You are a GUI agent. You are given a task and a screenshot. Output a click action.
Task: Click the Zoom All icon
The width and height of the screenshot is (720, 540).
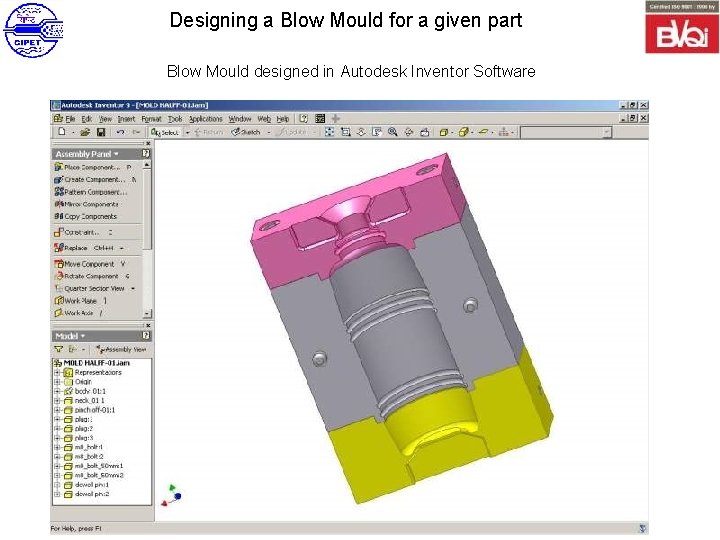[329, 132]
